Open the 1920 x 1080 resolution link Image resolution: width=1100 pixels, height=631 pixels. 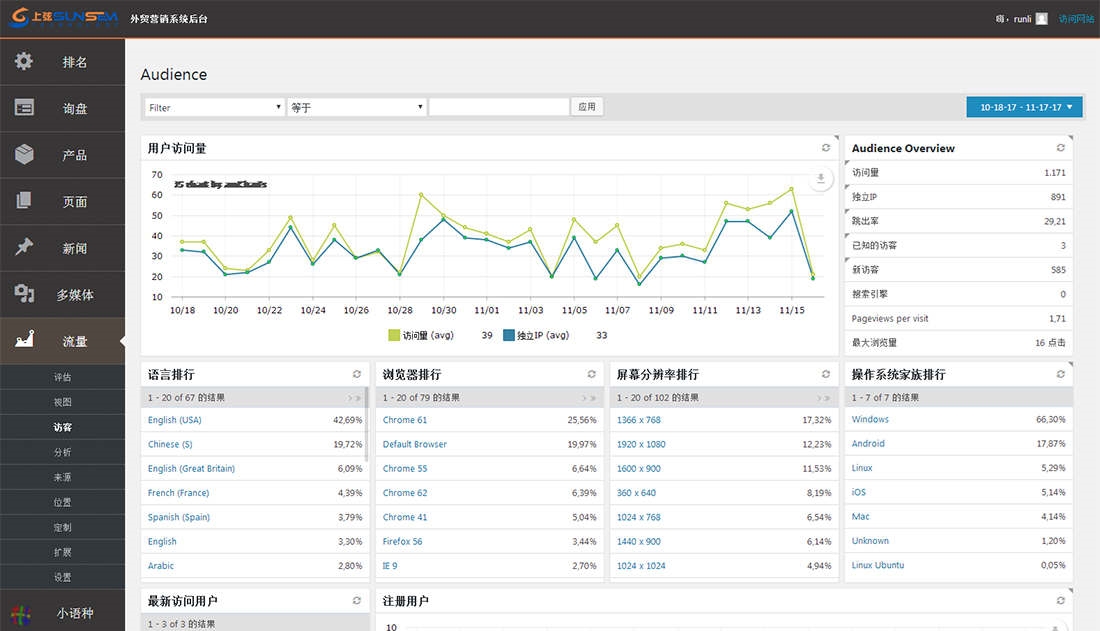coord(641,444)
